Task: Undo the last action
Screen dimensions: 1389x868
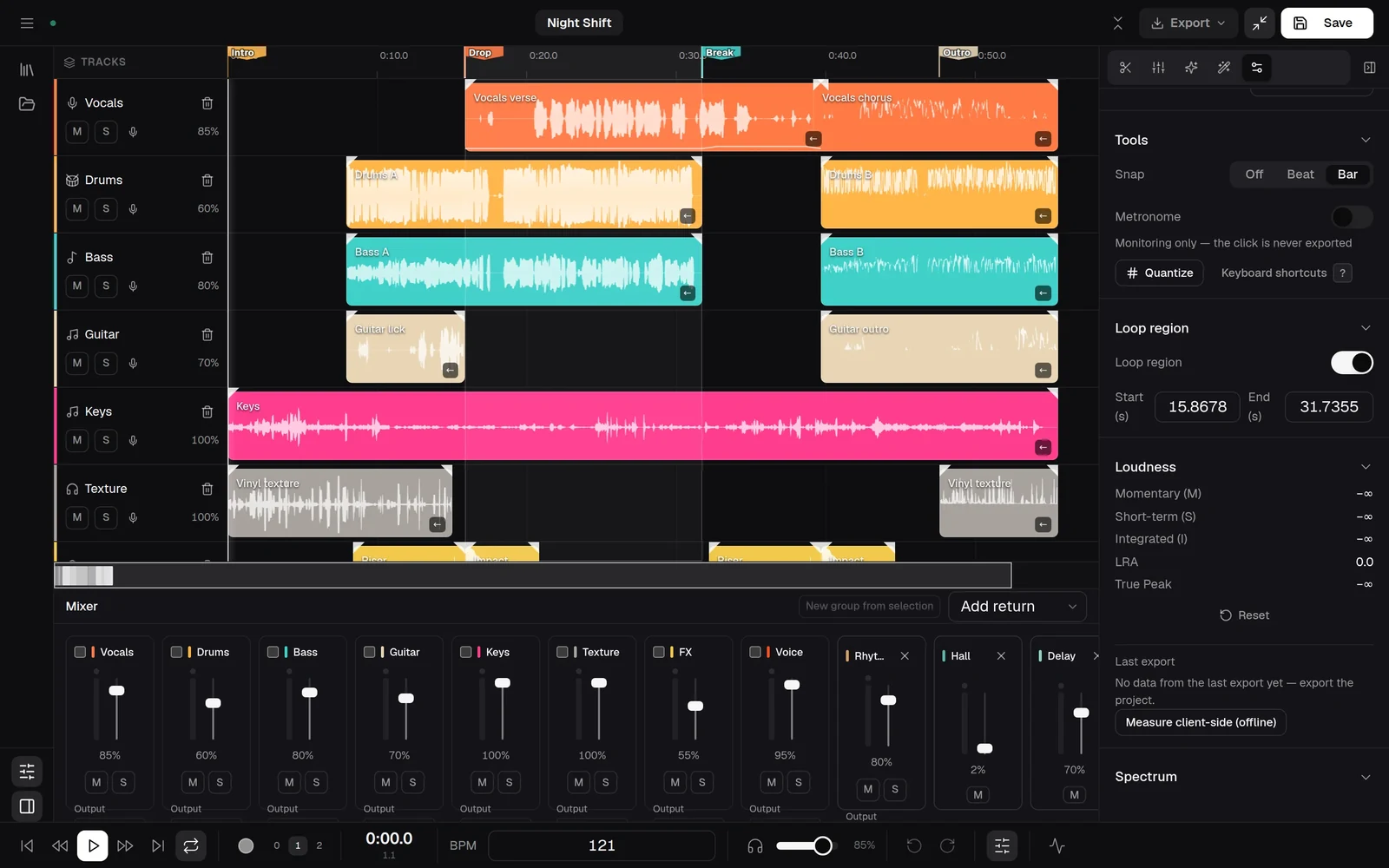Action: click(x=914, y=845)
